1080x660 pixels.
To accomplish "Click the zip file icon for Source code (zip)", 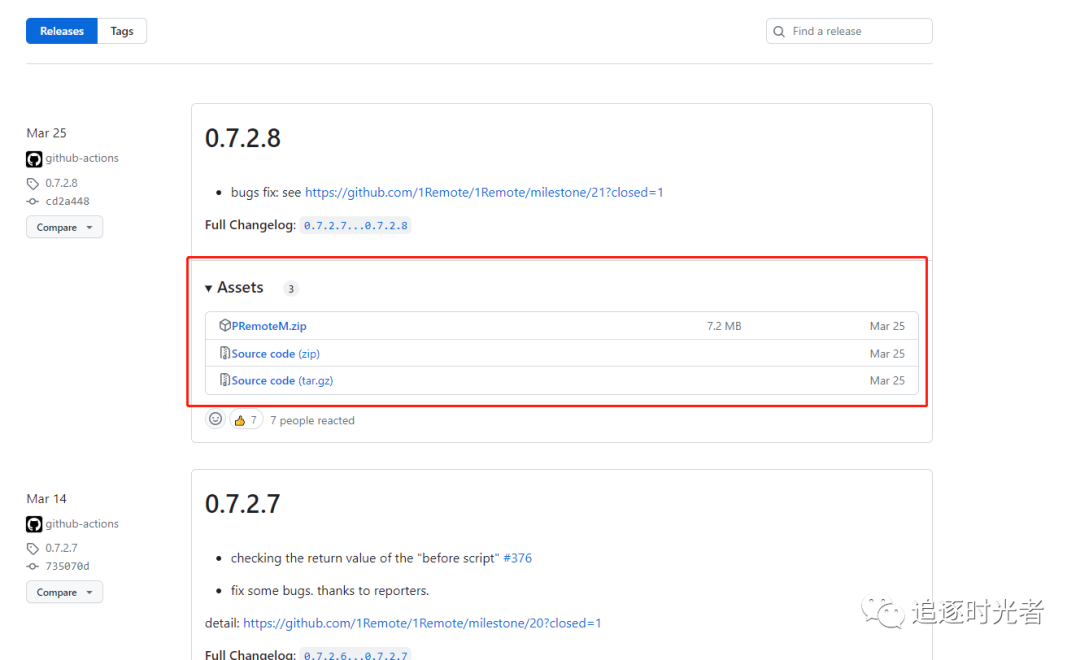I will (x=225, y=353).
